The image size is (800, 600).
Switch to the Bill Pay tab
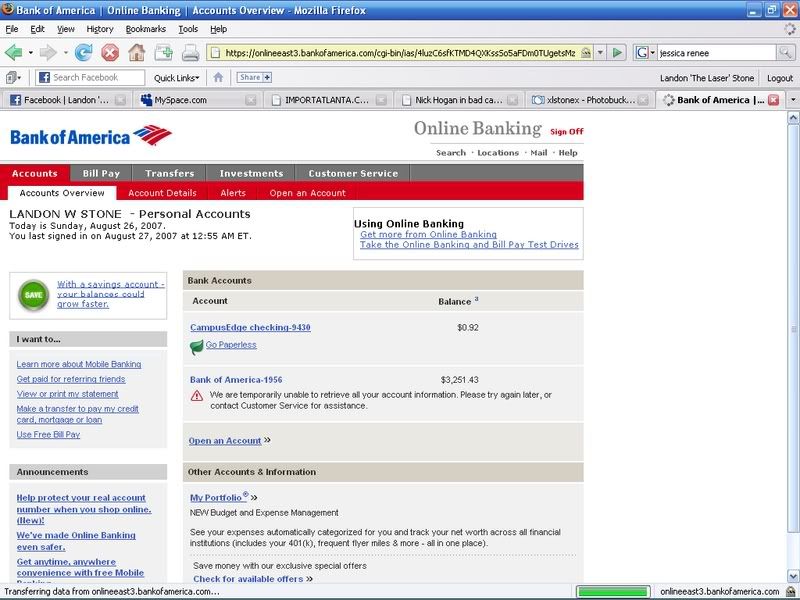(x=101, y=173)
